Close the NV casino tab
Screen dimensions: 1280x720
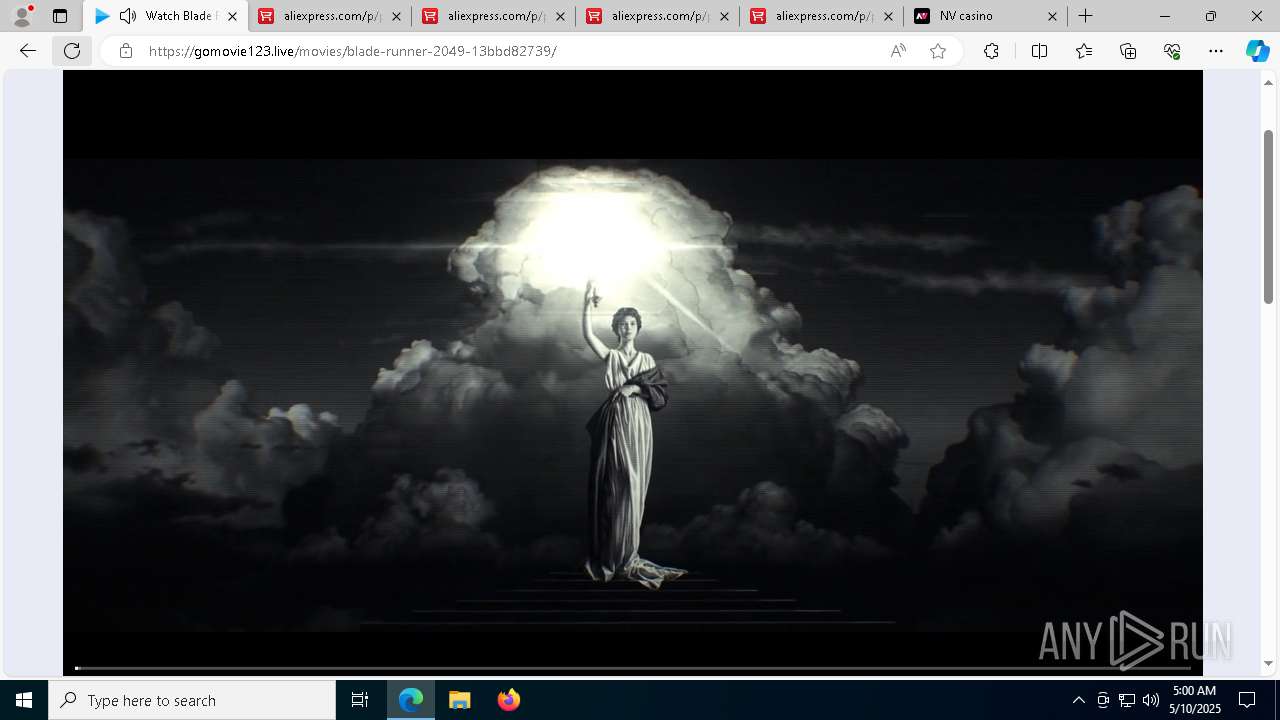coord(1052,16)
